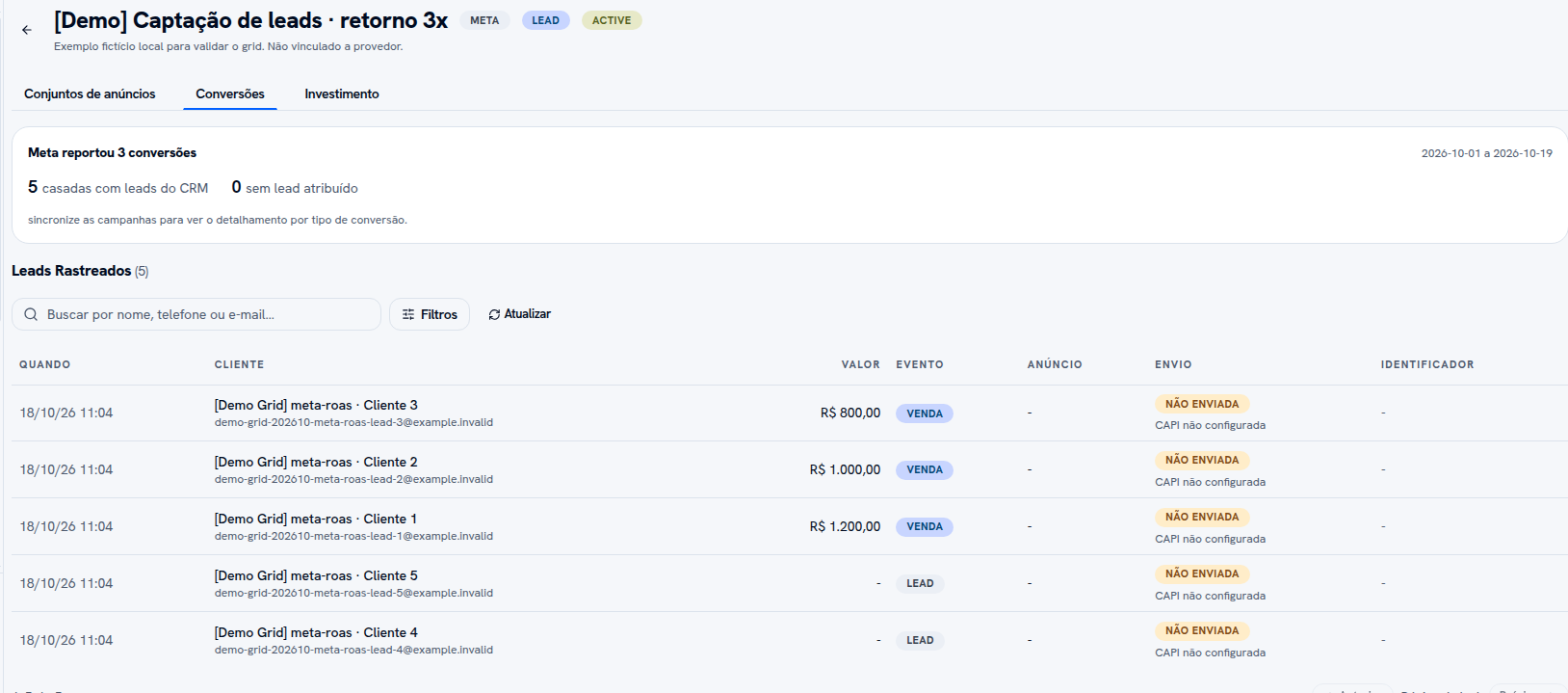Click the ACTIVE status badge

pyautogui.click(x=612, y=20)
